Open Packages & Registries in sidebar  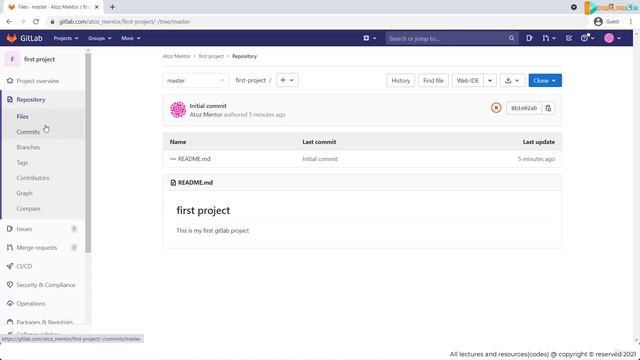point(44,322)
